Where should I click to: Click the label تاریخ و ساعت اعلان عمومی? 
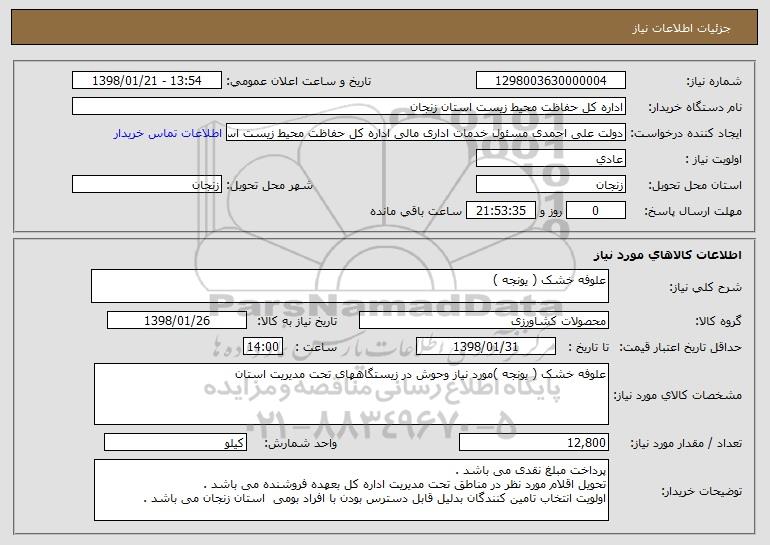(x=299, y=81)
